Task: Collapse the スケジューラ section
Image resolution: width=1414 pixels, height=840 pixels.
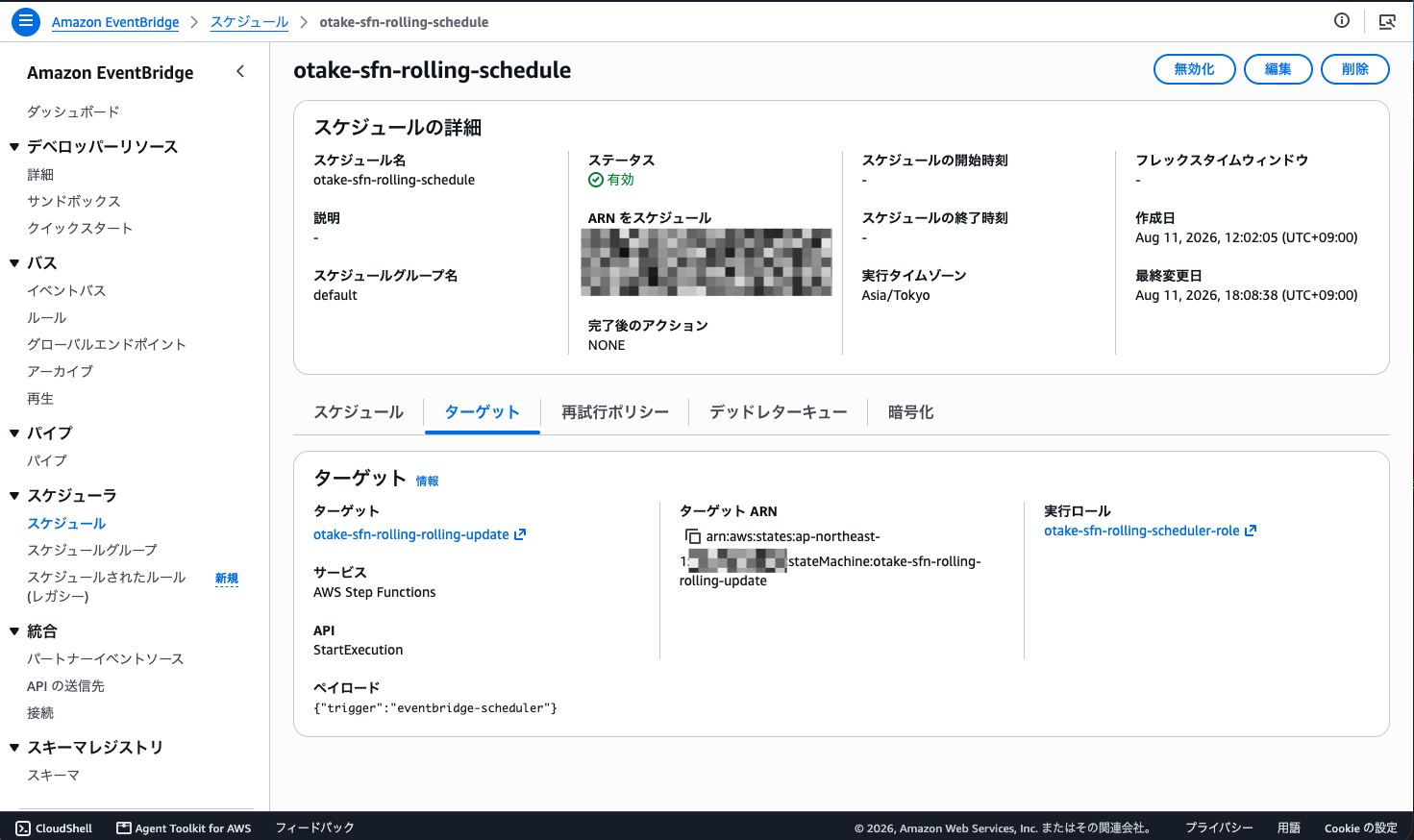Action: click(x=14, y=495)
